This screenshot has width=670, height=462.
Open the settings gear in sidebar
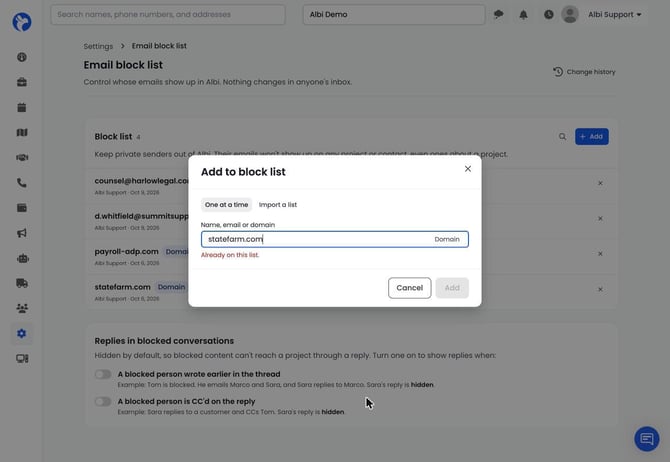tap(22, 333)
